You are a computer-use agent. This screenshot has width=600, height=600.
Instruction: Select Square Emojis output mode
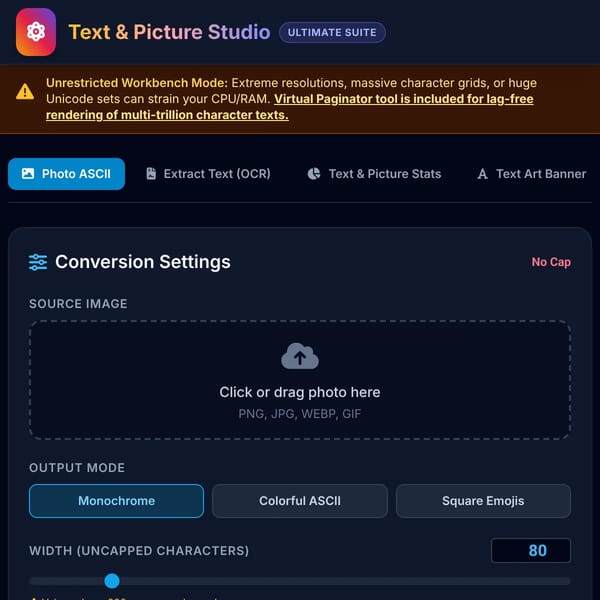[x=483, y=501]
